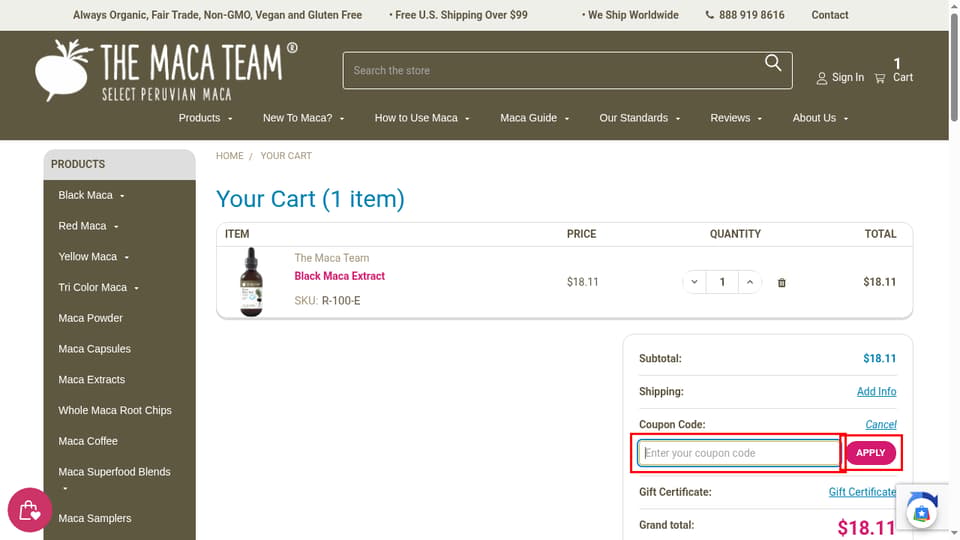The height and width of the screenshot is (540, 960).
Task: Click the quantity value field
Action: click(722, 282)
